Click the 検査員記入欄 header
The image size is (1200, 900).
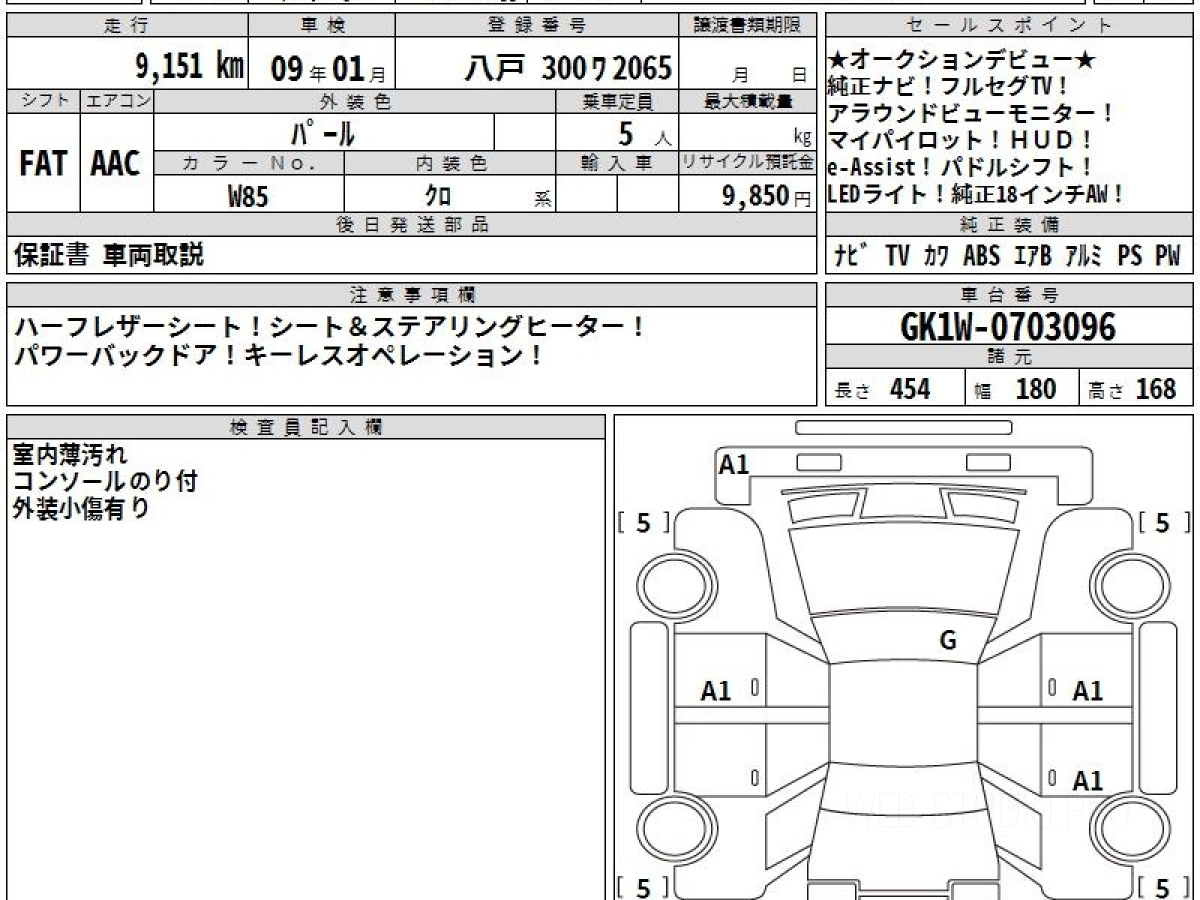[x=305, y=427]
